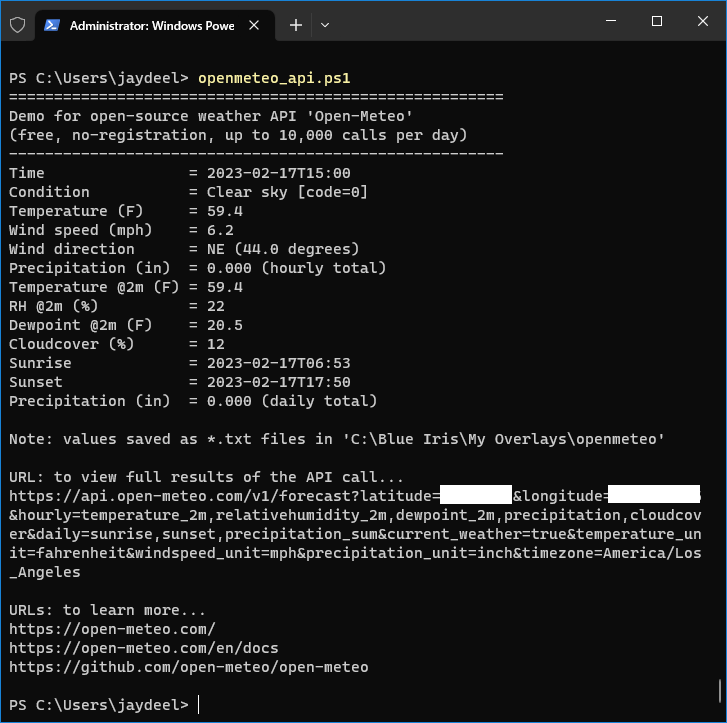The width and height of the screenshot is (727, 723).
Task: Click the openmeteo_api.ps1 command text
Action: (x=274, y=78)
